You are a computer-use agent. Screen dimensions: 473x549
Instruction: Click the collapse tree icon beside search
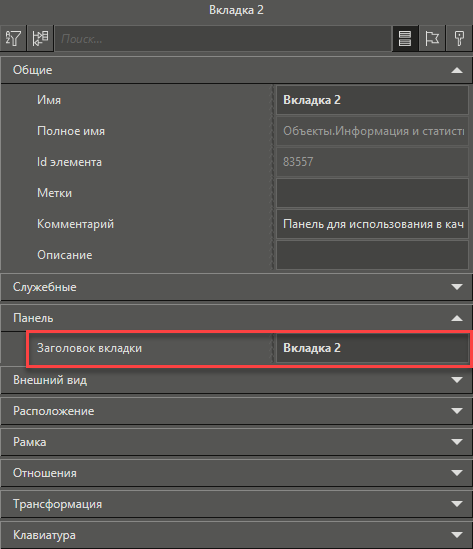coord(40,38)
